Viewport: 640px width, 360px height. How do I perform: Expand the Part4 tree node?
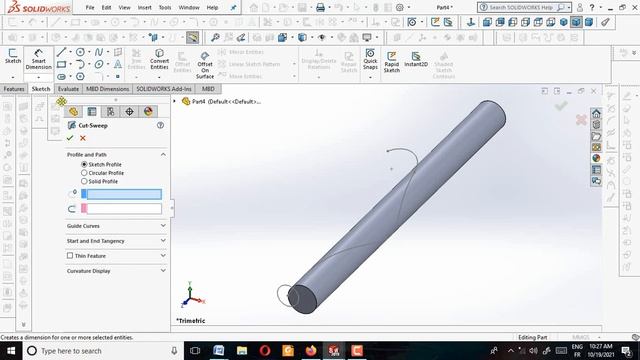(x=175, y=101)
